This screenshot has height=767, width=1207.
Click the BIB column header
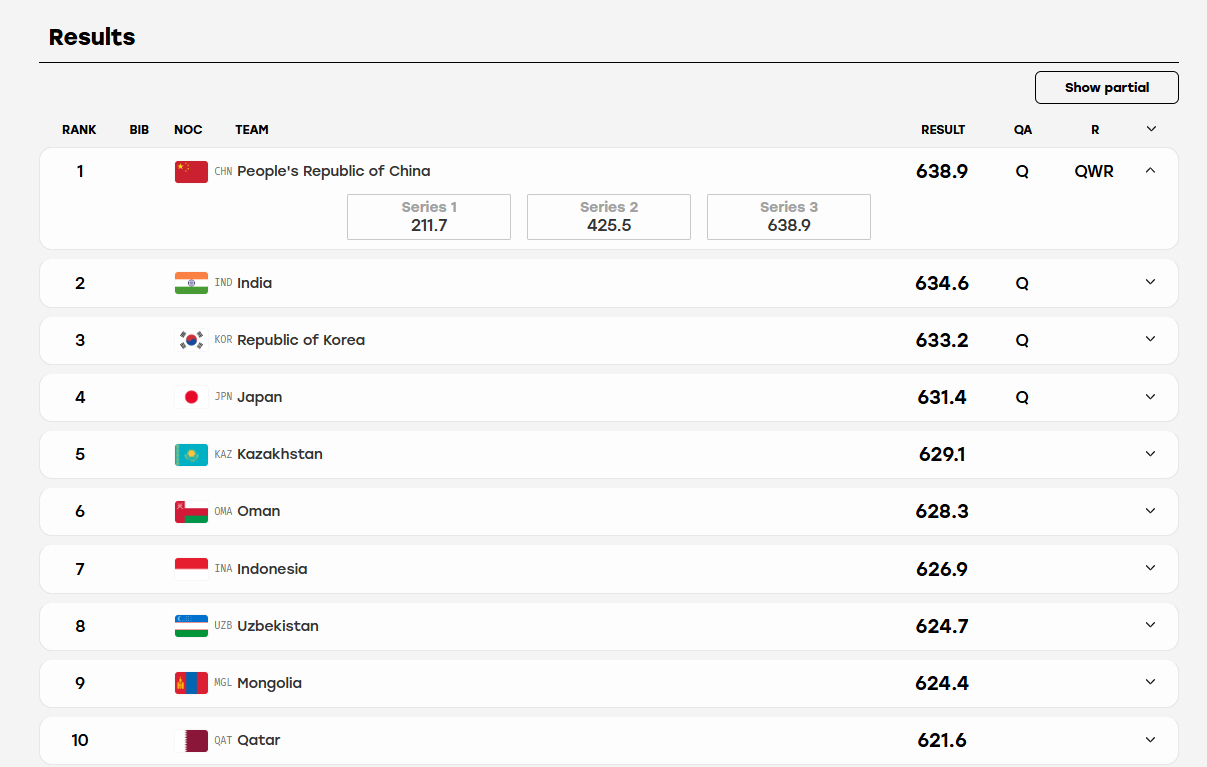tap(139, 130)
